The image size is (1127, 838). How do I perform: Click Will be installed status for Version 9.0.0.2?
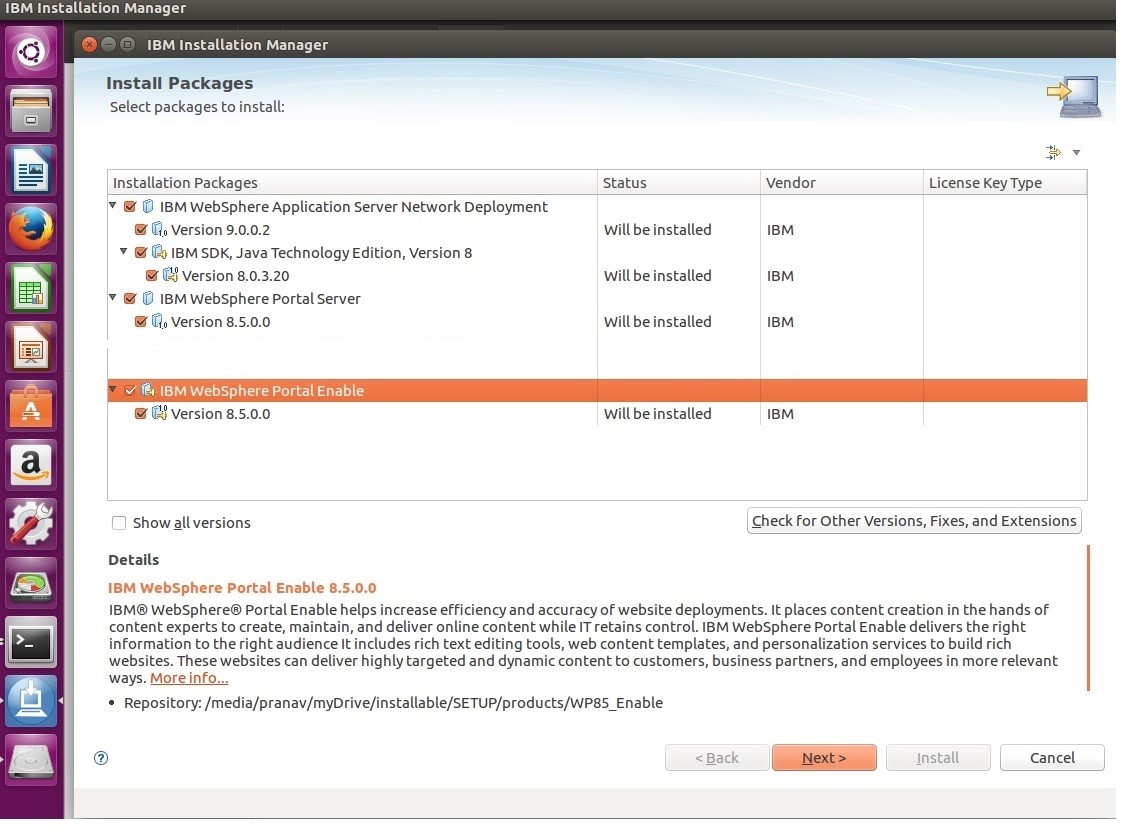click(658, 230)
